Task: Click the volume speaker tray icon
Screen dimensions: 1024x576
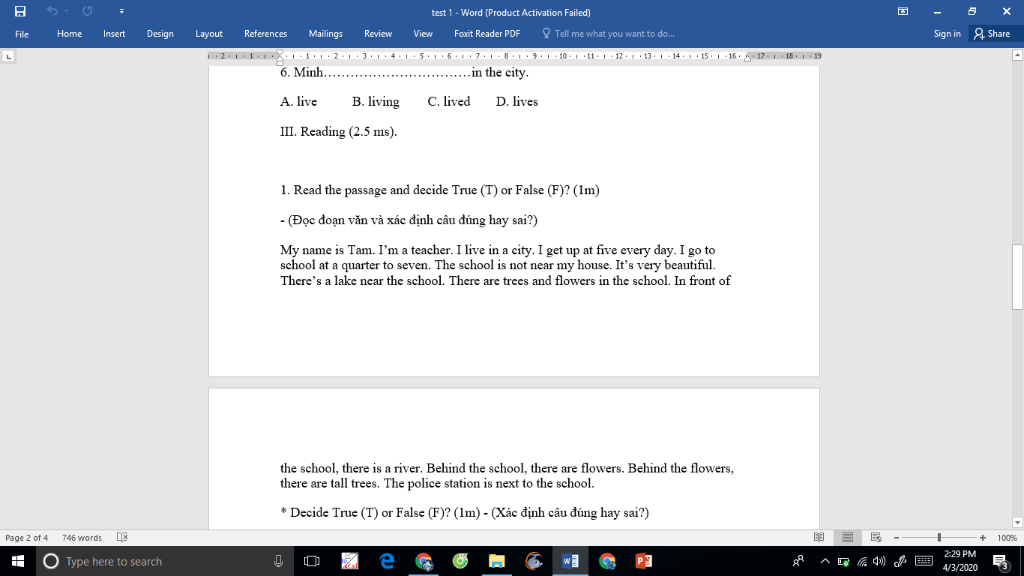Action: (880, 561)
